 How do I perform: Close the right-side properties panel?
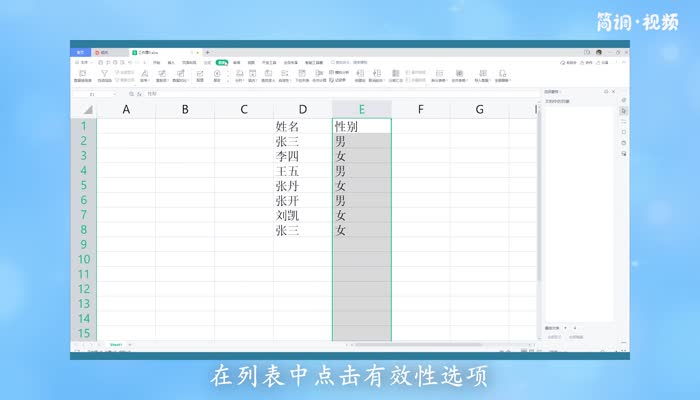(x=613, y=92)
